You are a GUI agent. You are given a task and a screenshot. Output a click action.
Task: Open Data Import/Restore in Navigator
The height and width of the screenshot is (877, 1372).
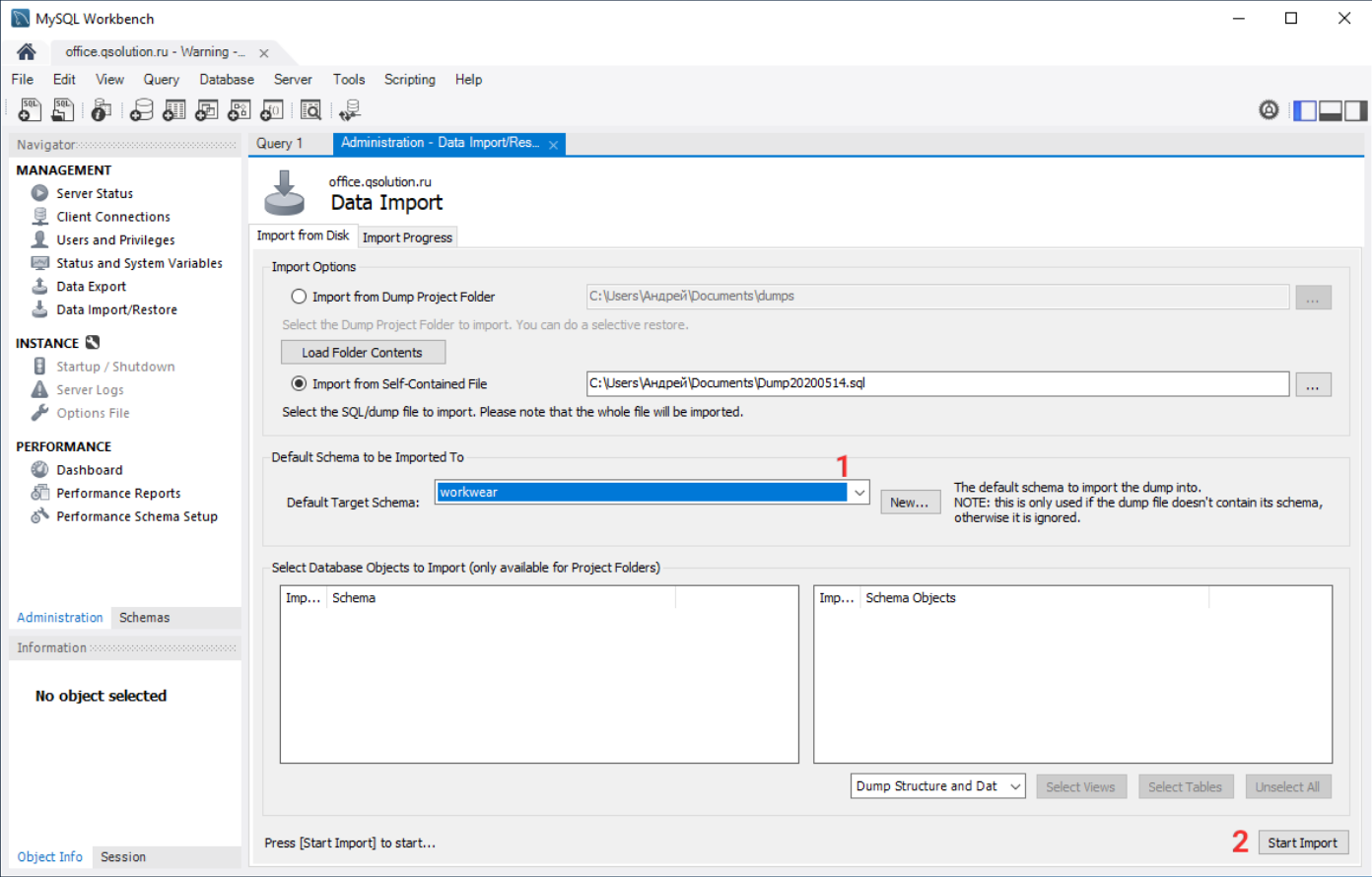coord(116,309)
